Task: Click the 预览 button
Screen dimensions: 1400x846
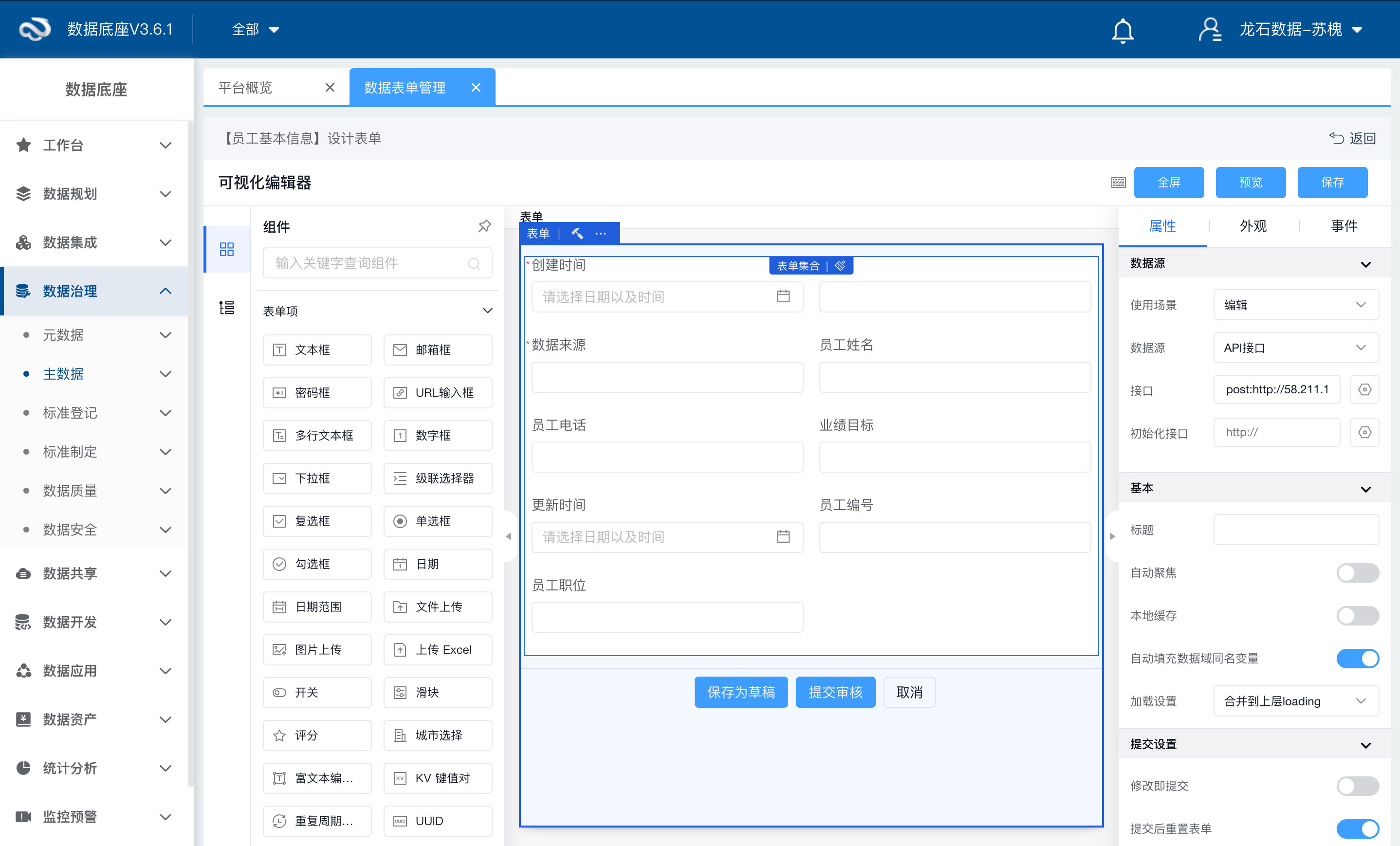Action: (1250, 183)
